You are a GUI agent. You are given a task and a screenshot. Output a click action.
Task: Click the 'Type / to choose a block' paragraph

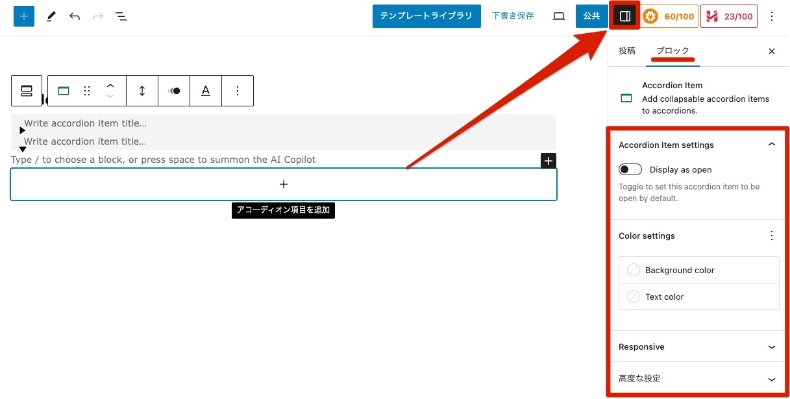pos(163,160)
